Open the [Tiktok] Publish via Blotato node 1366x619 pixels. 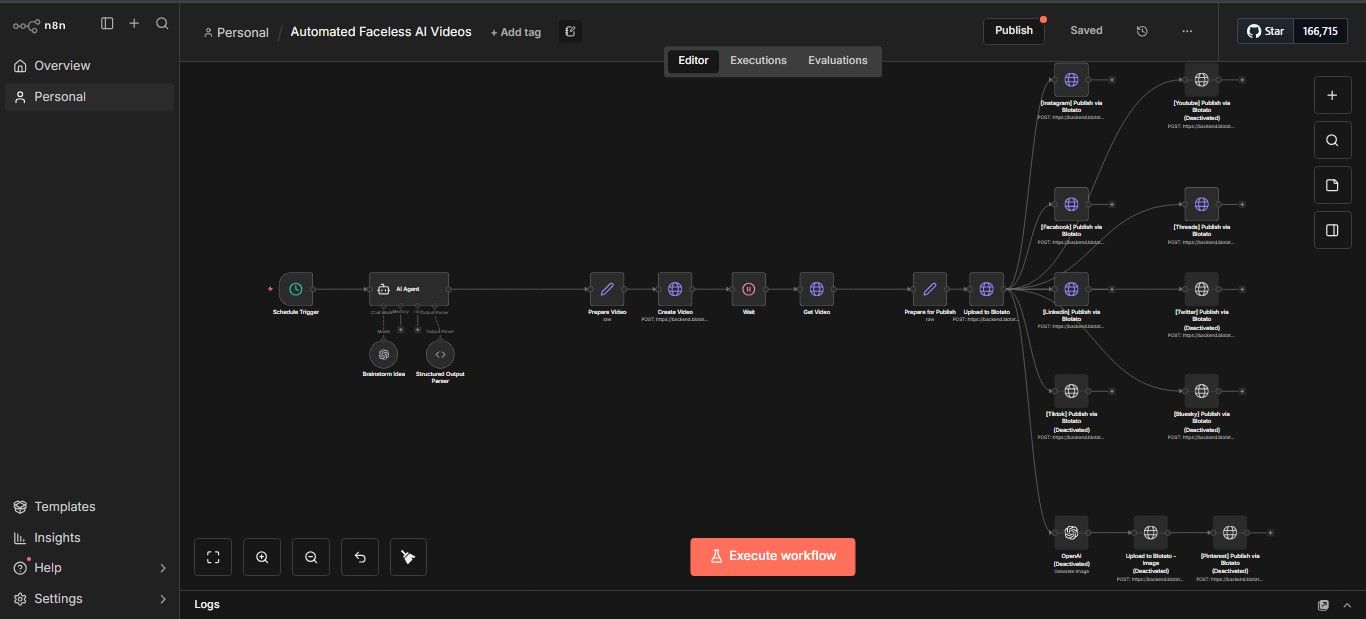(x=1071, y=391)
